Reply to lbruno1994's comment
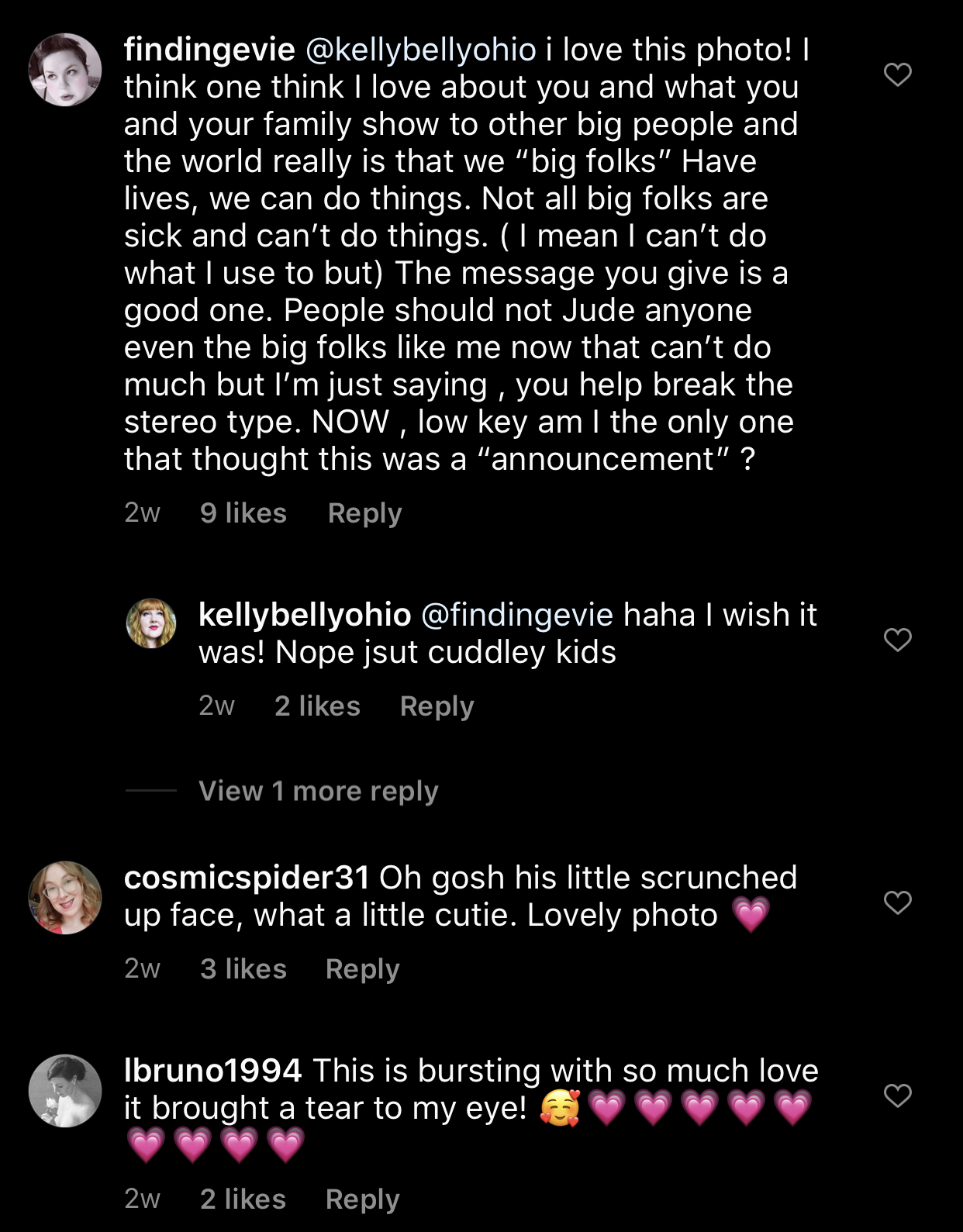The height and width of the screenshot is (1232, 963). (362, 1199)
